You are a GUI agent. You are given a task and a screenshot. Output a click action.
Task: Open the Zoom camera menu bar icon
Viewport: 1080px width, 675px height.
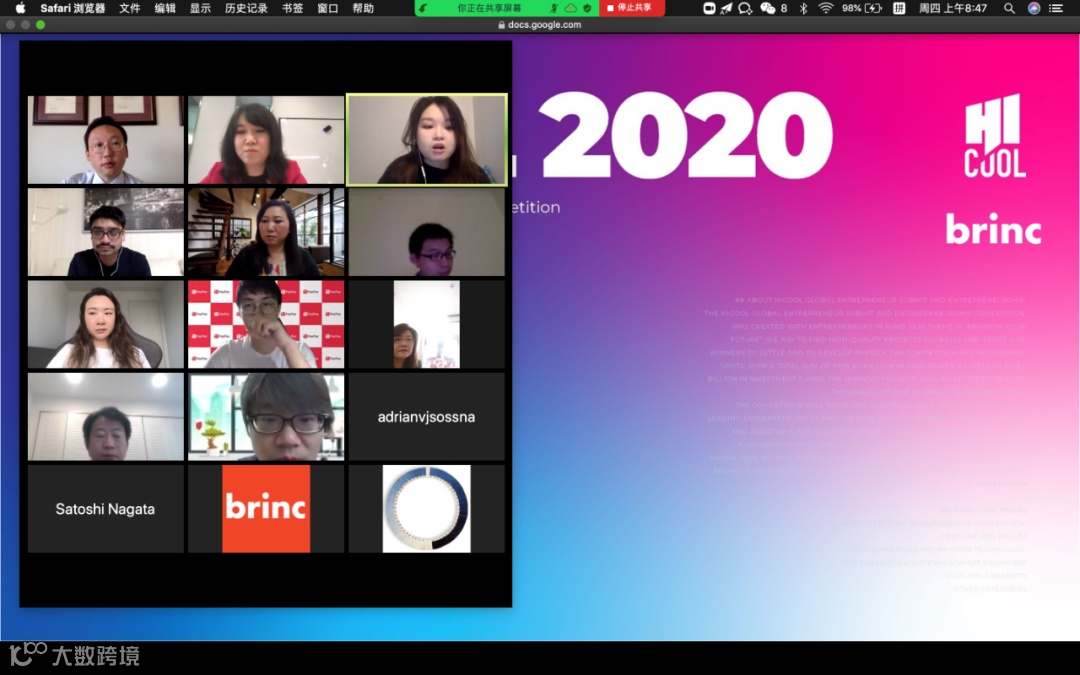pyautogui.click(x=709, y=8)
